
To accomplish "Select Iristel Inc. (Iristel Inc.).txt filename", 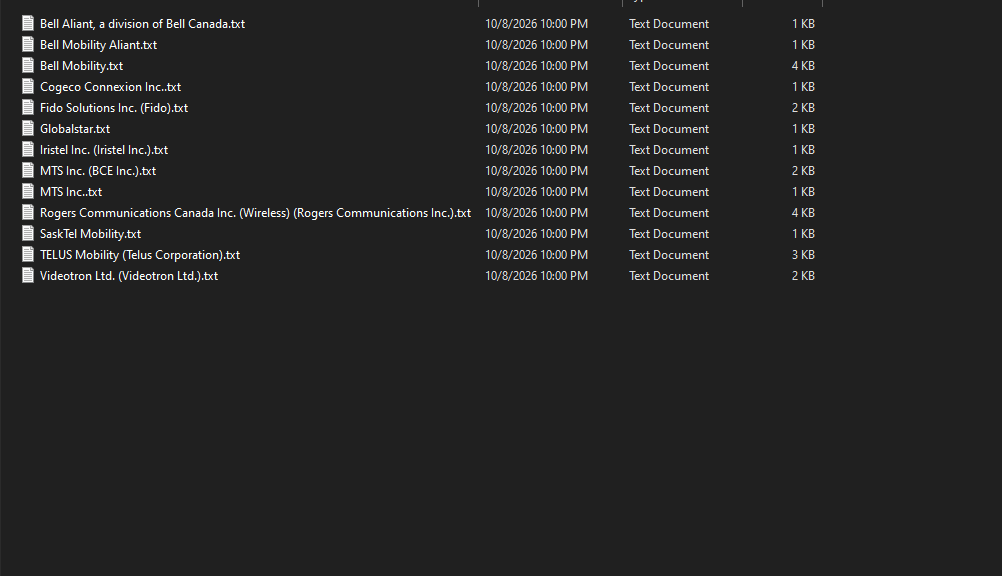I will tap(104, 150).
